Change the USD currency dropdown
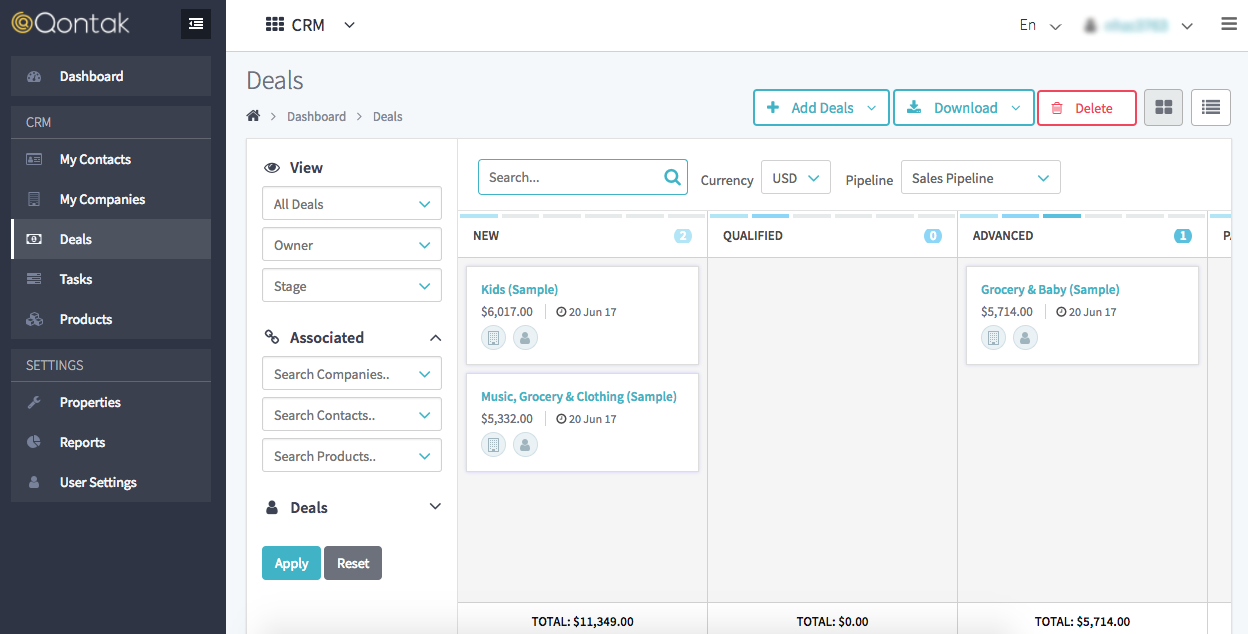Image resolution: width=1248 pixels, height=634 pixels. point(796,178)
